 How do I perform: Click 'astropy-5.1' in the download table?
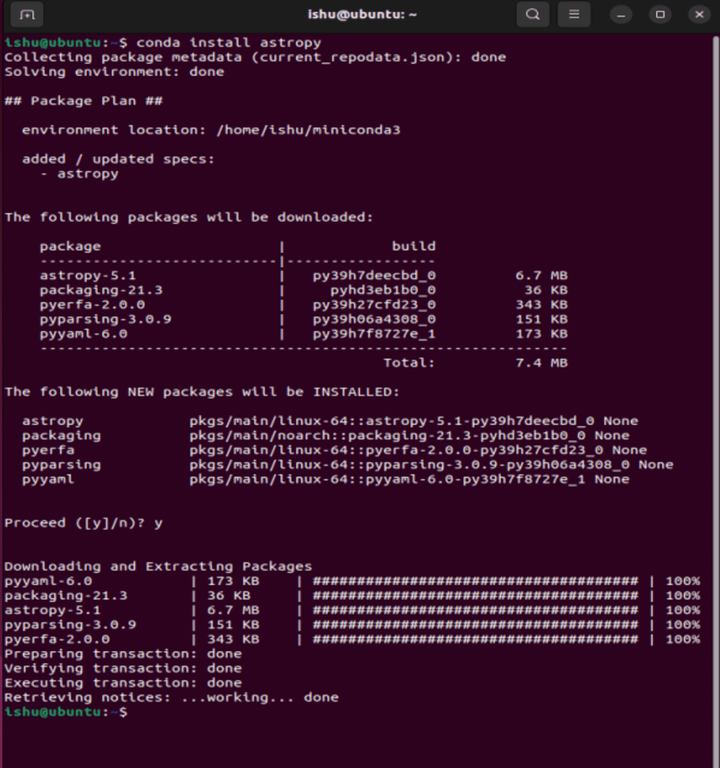point(88,275)
